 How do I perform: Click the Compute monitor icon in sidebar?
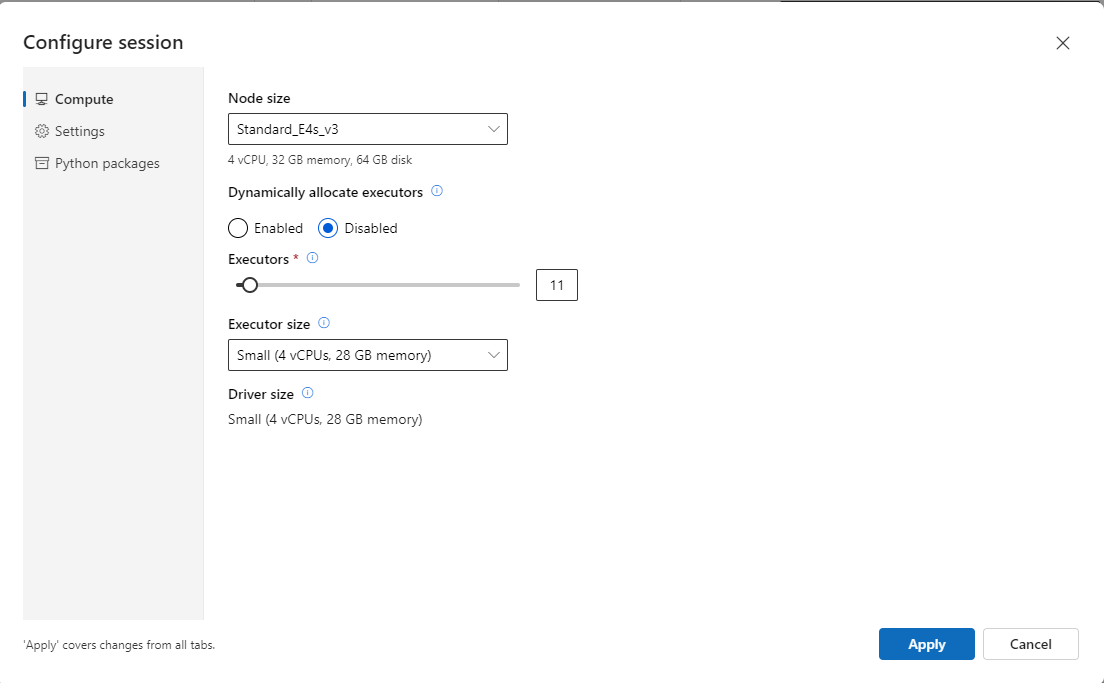(x=41, y=98)
